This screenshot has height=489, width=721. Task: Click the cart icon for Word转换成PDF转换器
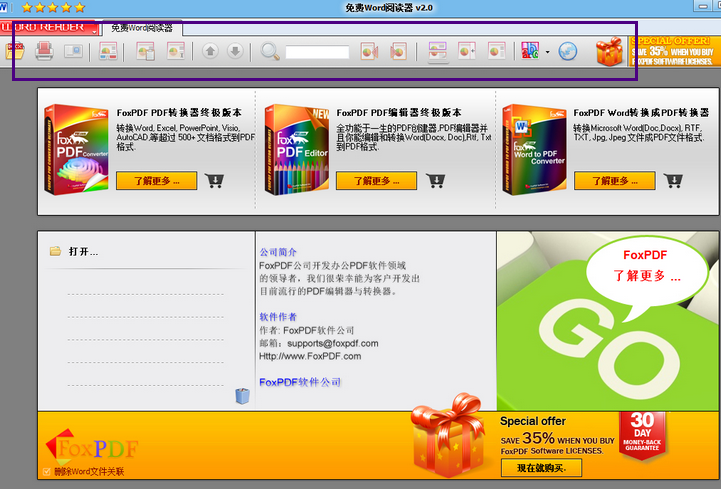673,181
